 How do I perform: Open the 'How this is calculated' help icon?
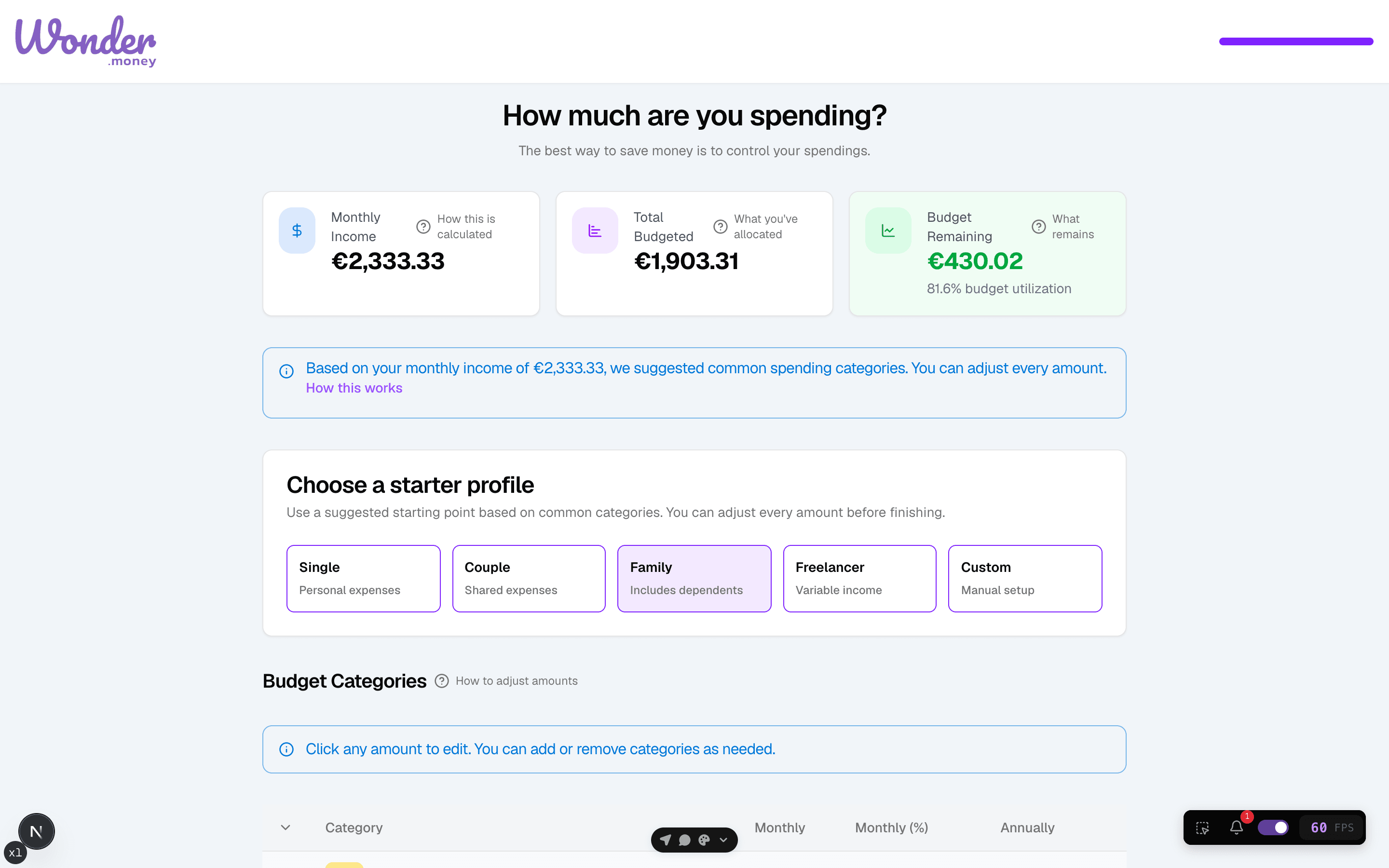[x=423, y=227]
